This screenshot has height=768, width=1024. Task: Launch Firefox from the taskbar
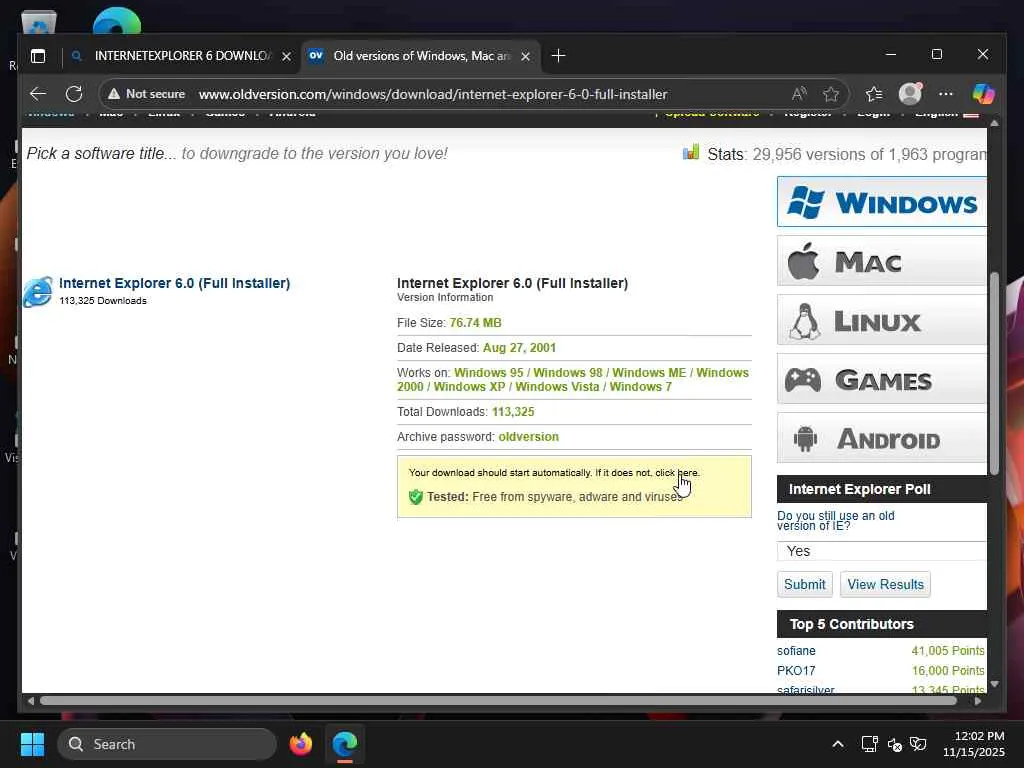[x=301, y=744]
